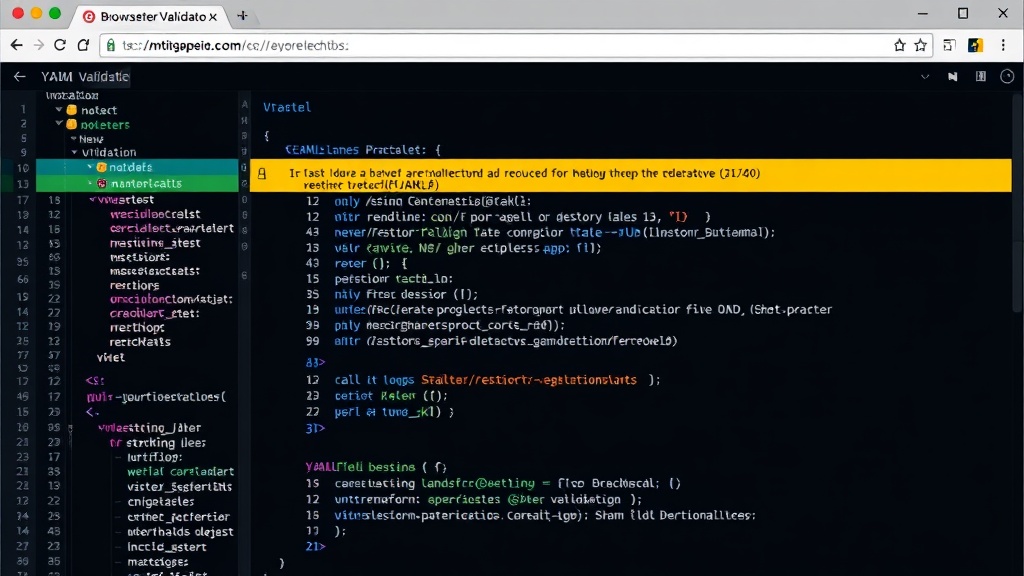
Task: Select the crediert_etet: tree entry
Action: tap(155, 313)
